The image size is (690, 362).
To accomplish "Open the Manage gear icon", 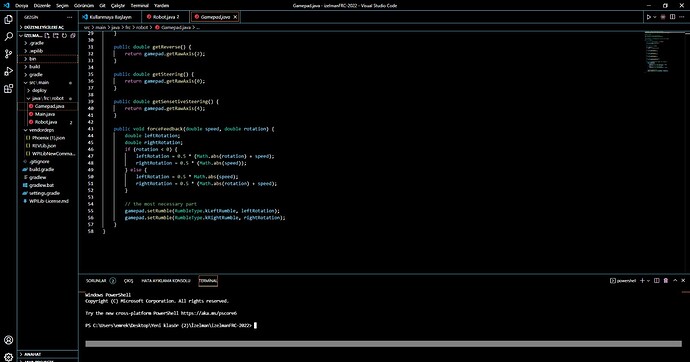I will pyautogui.click(x=8, y=357).
